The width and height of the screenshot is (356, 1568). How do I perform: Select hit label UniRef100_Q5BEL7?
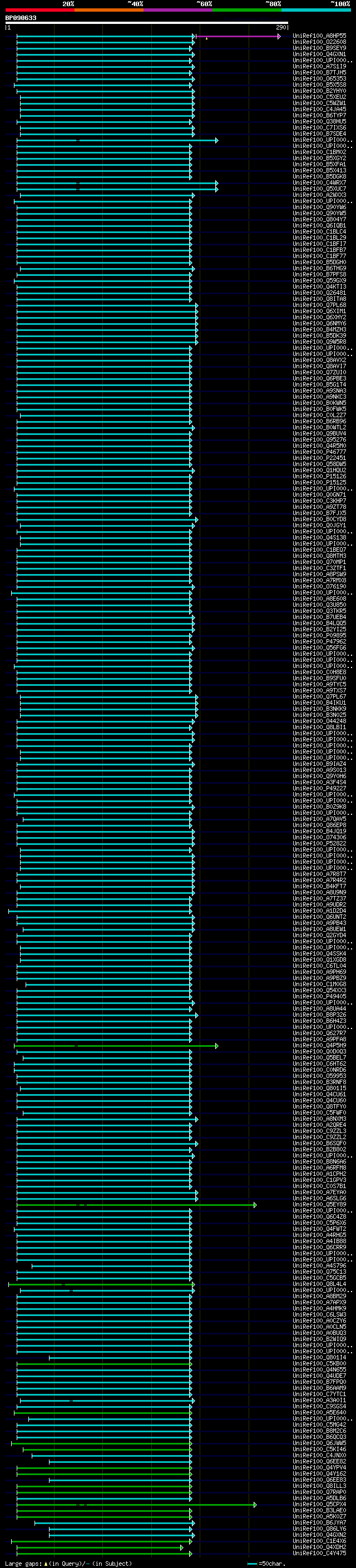click(x=319, y=1058)
